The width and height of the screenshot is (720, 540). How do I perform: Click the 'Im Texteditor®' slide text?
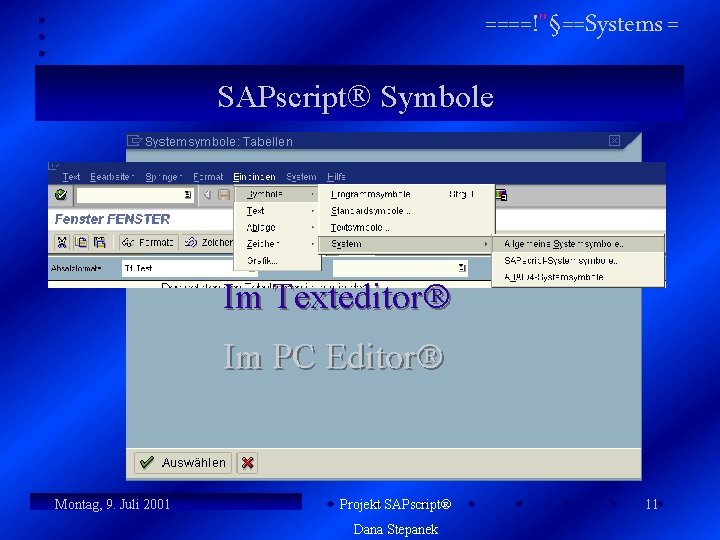pyautogui.click(x=337, y=297)
